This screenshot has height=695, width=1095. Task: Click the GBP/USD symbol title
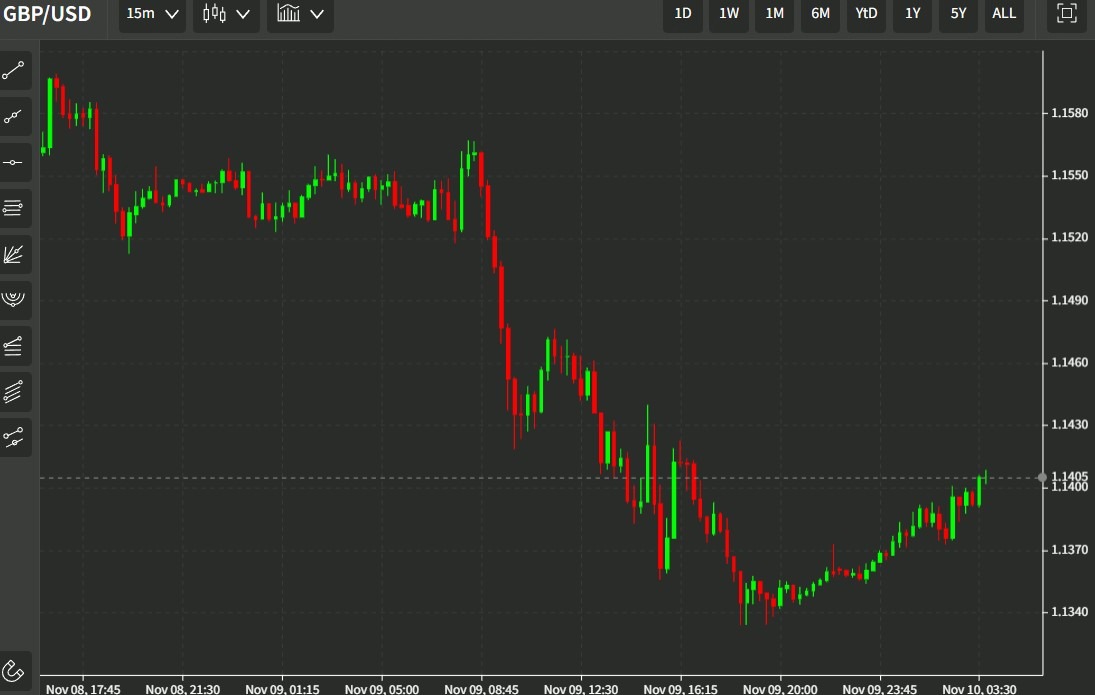(47, 14)
